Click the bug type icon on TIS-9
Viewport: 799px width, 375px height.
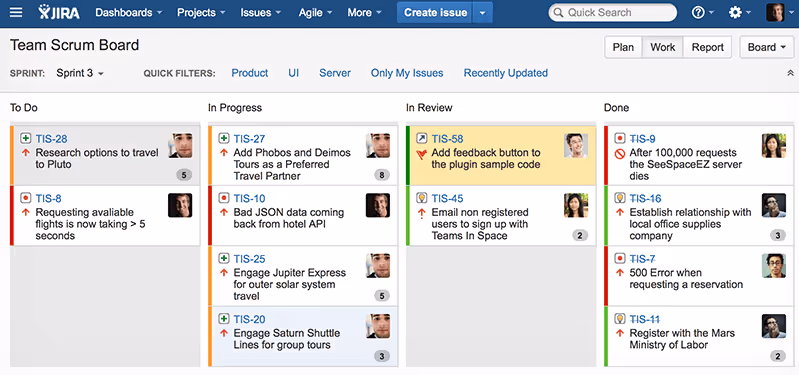(x=620, y=138)
